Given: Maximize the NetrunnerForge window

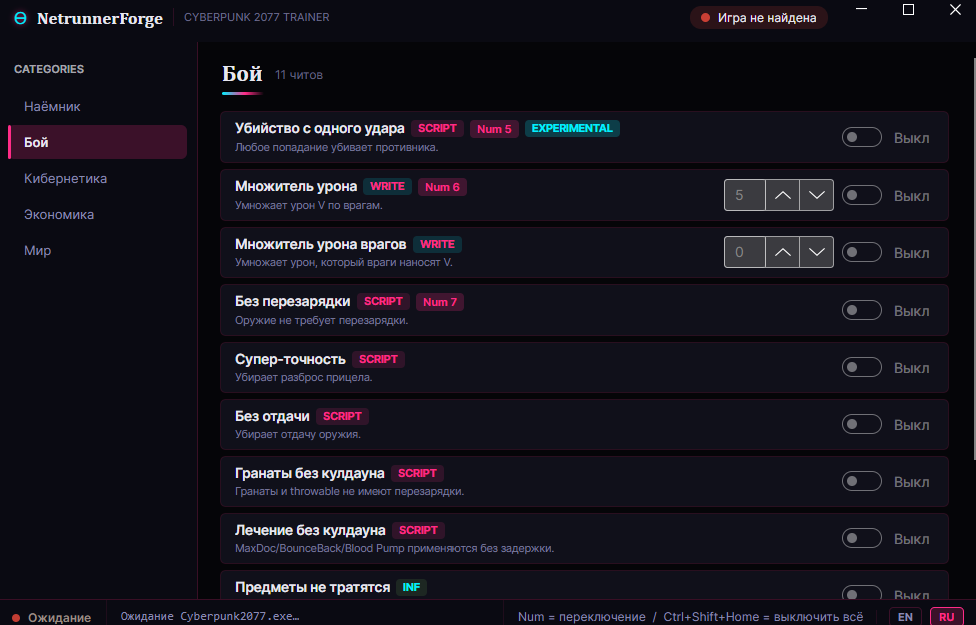Looking at the screenshot, I should point(908,9).
